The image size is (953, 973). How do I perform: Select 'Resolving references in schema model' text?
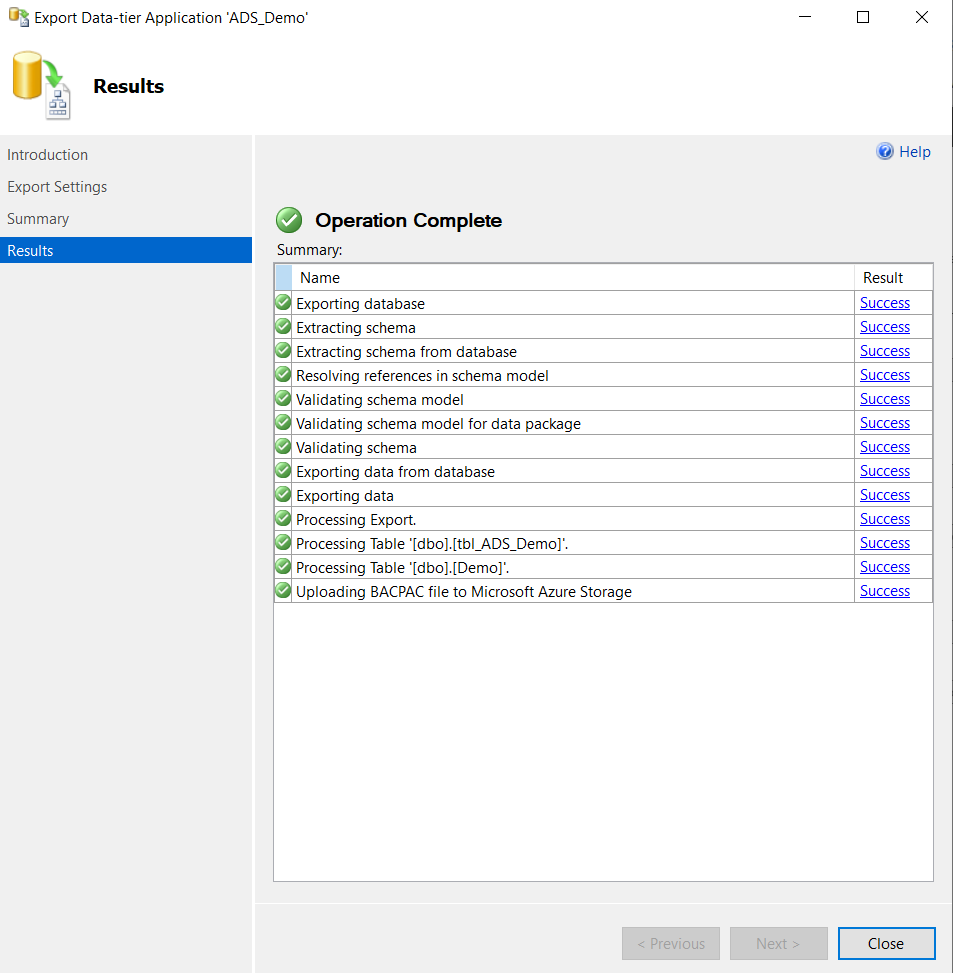422,375
